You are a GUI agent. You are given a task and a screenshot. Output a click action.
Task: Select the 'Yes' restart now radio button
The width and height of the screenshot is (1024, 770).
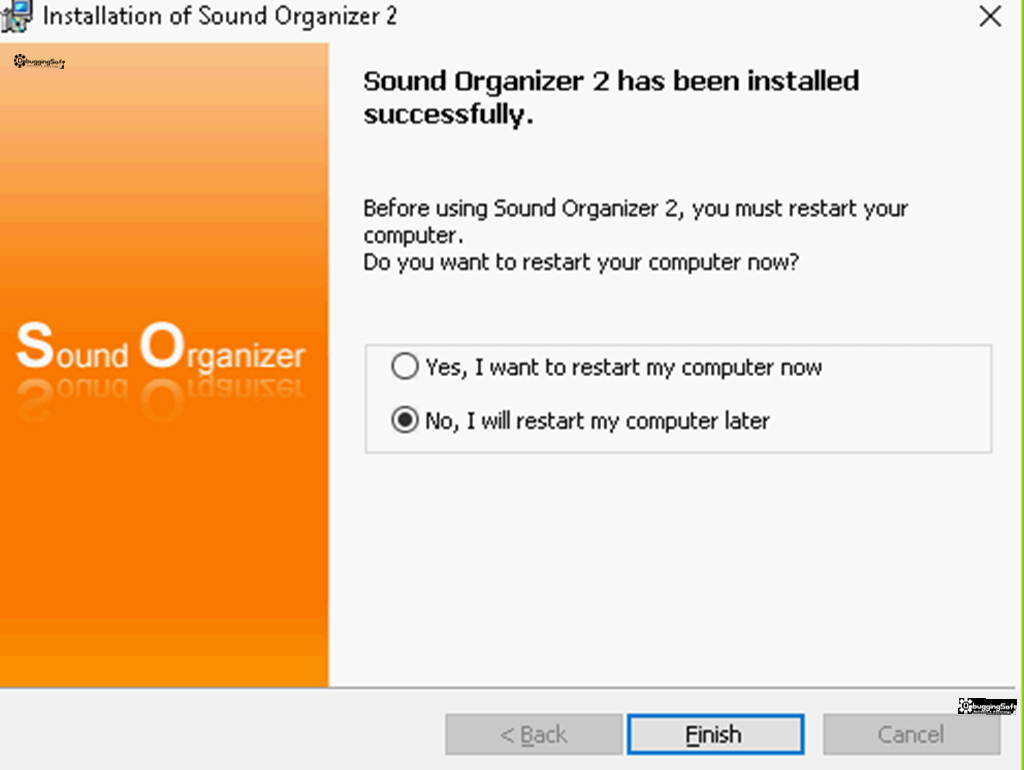pyautogui.click(x=405, y=366)
